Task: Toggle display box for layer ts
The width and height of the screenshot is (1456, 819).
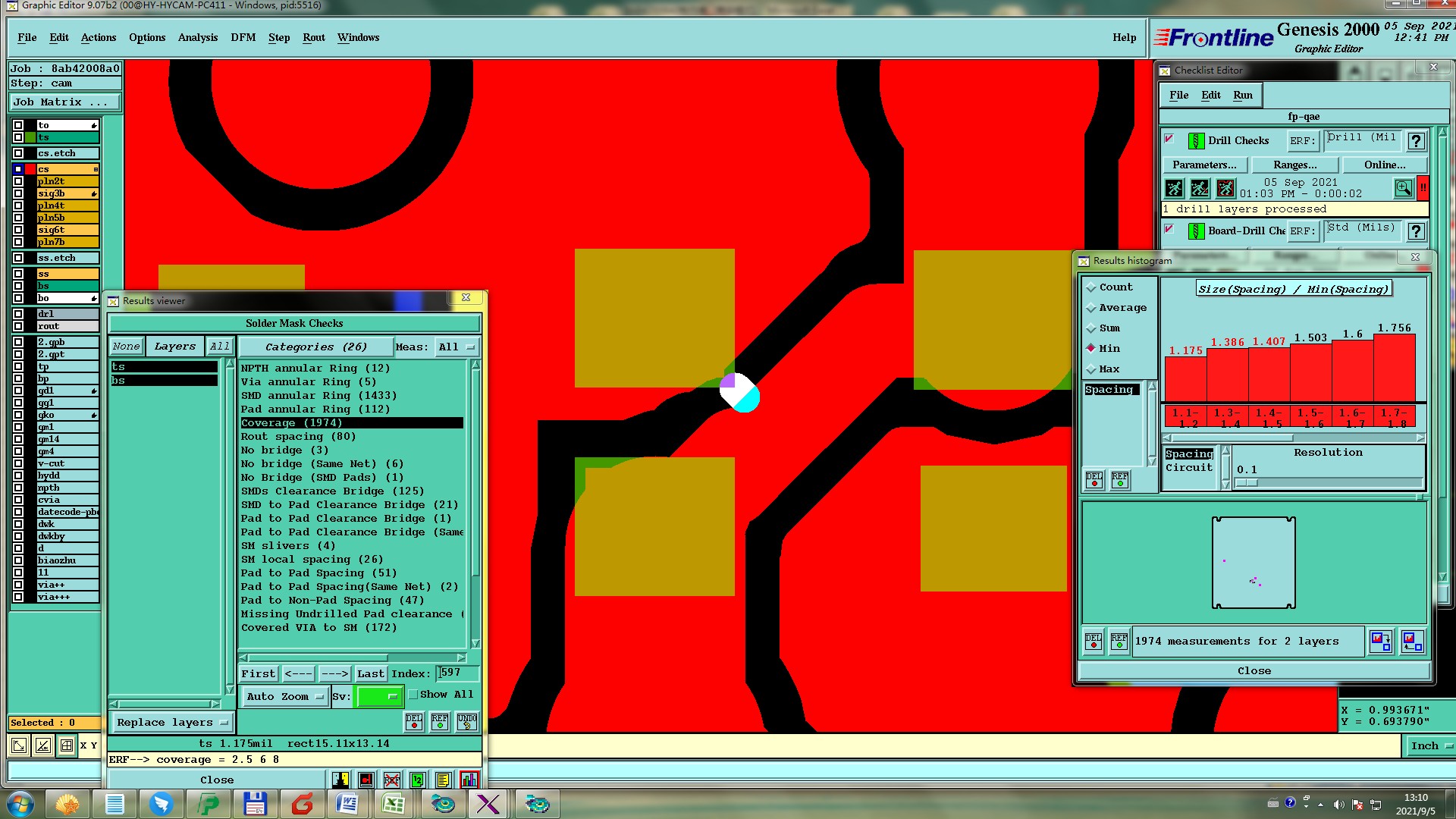Action: (x=18, y=137)
